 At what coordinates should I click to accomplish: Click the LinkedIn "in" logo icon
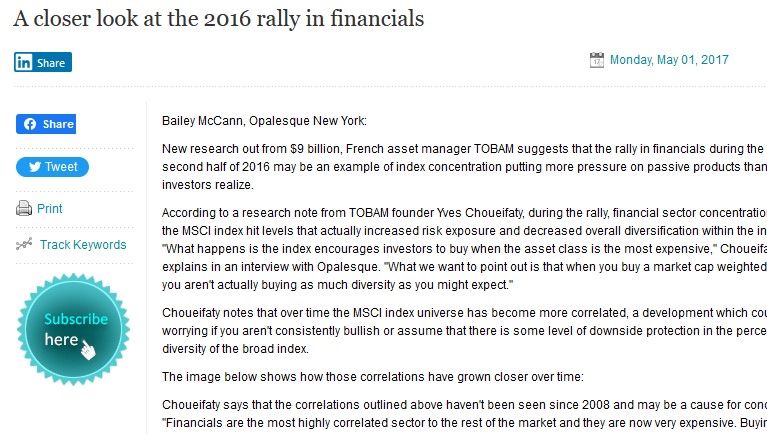click(23, 62)
